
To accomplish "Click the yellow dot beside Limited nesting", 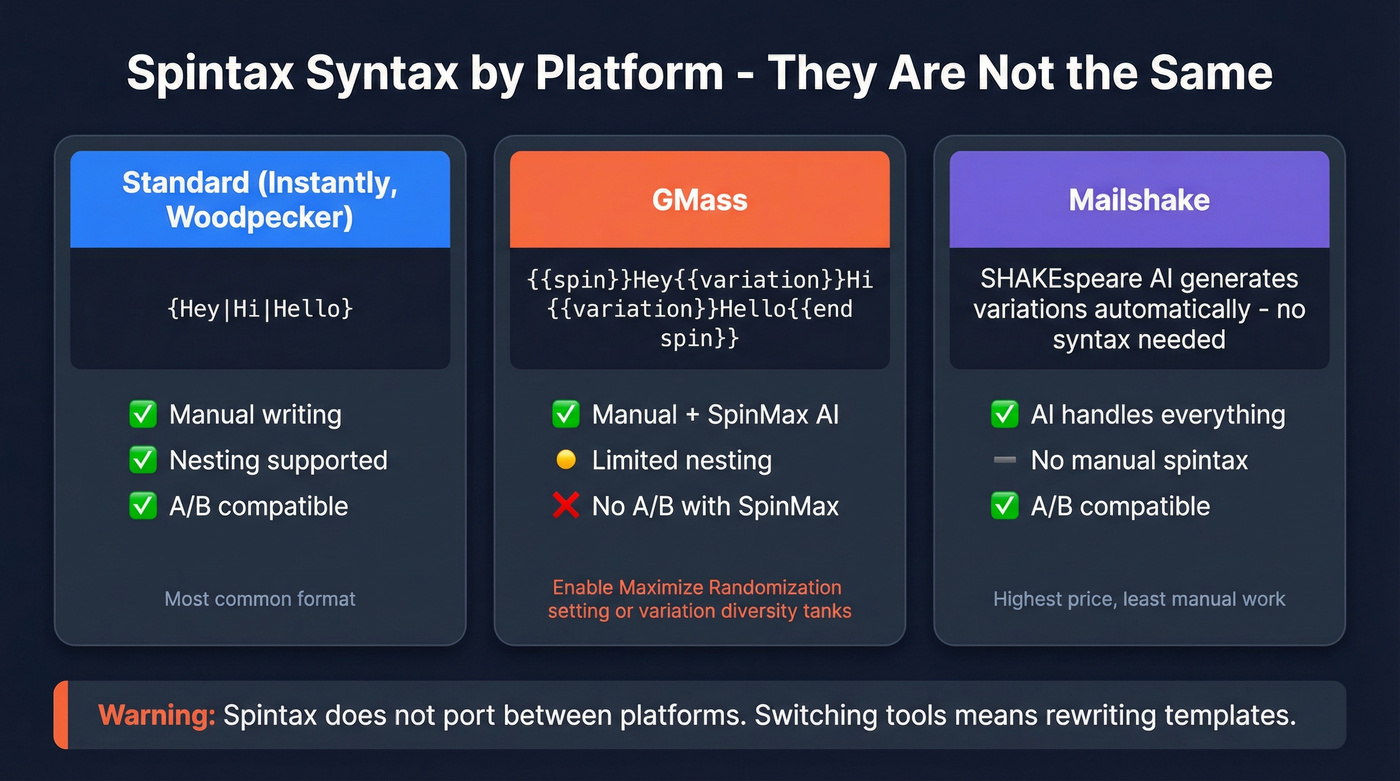I will tap(567, 460).
